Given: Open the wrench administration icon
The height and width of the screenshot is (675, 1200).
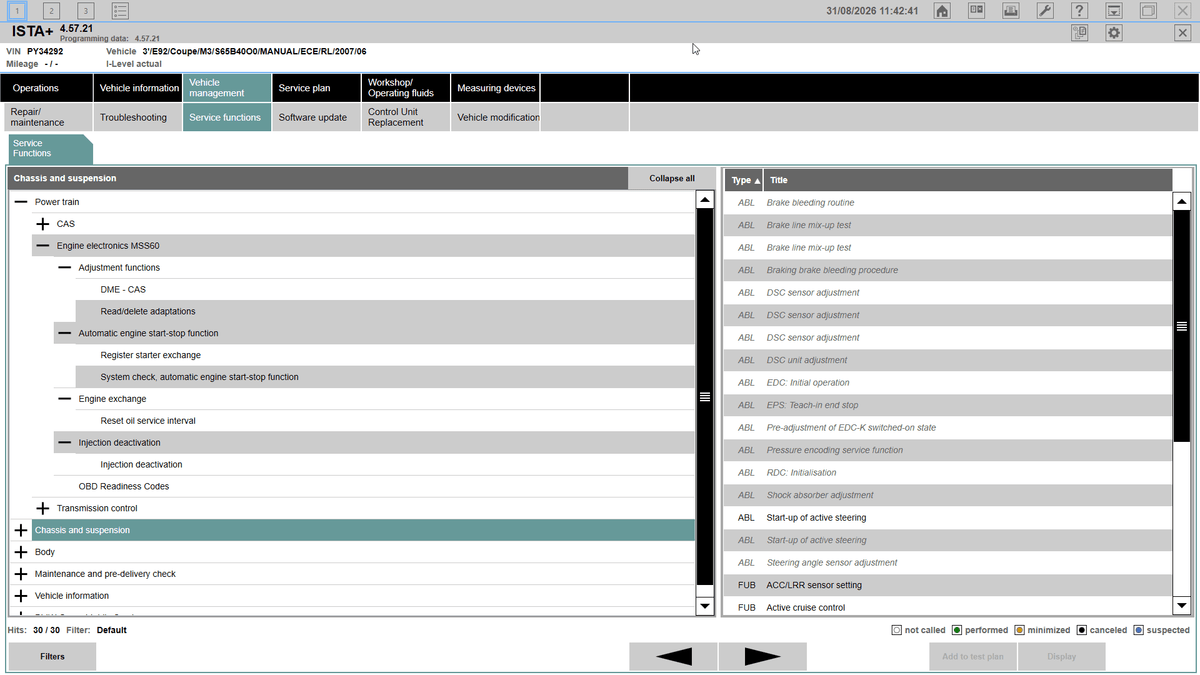Looking at the screenshot, I should coord(1045,10).
